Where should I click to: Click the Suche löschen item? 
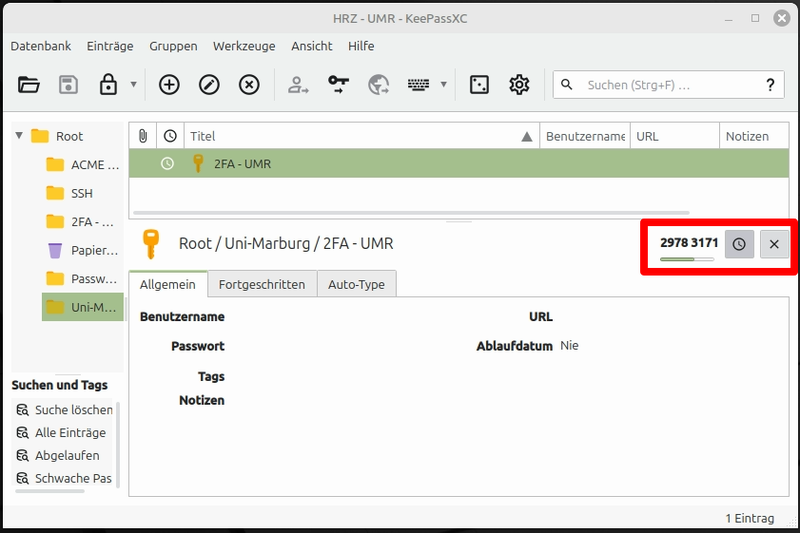(x=64, y=410)
